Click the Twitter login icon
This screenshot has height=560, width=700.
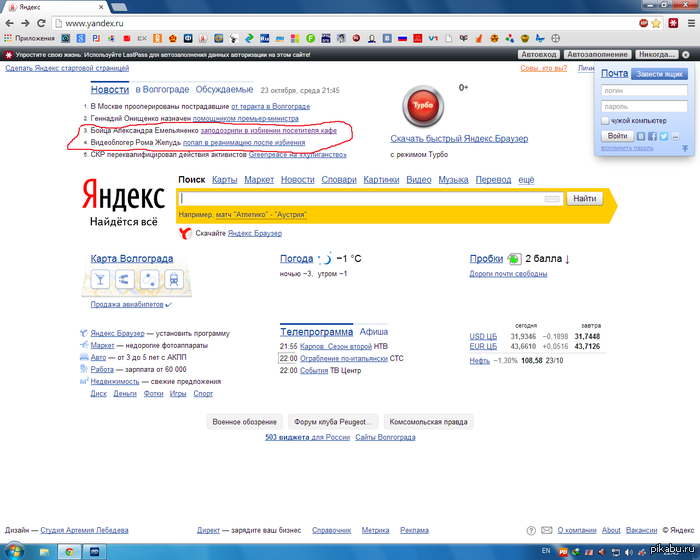coord(663,135)
